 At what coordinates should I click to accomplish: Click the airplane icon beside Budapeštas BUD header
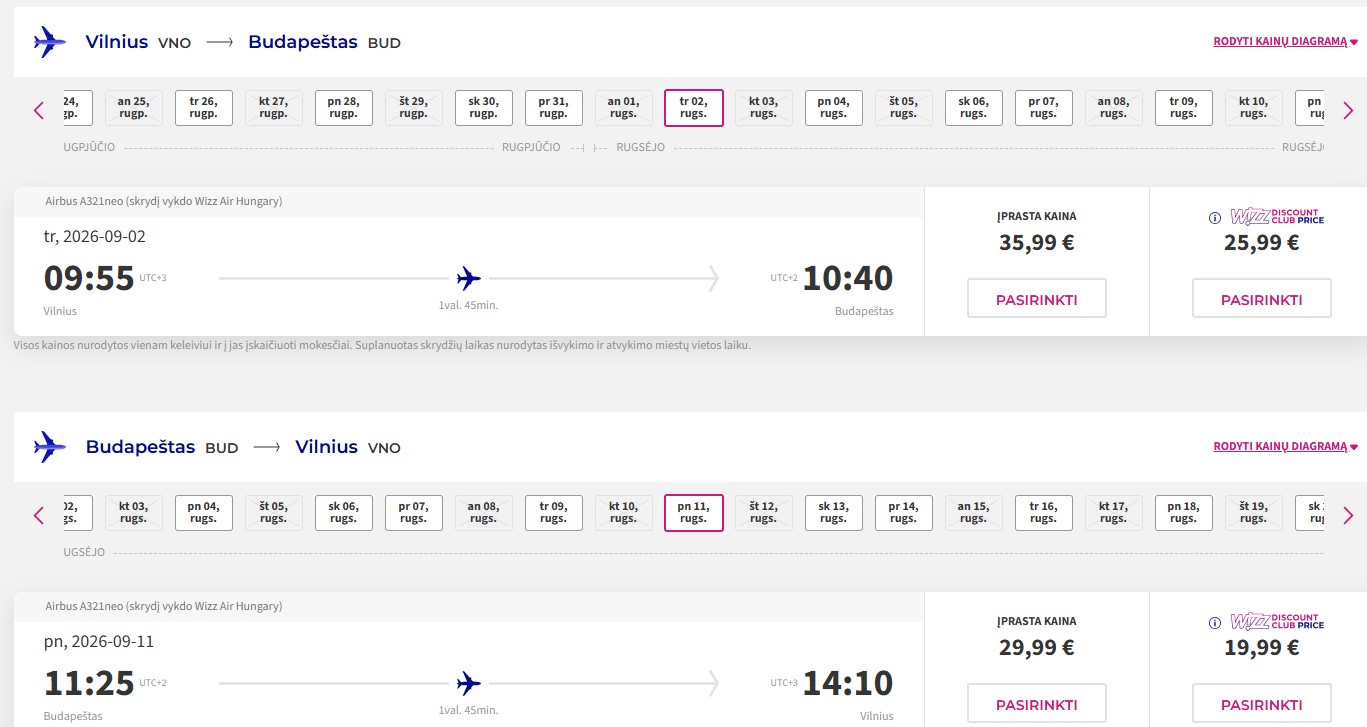tap(49, 447)
